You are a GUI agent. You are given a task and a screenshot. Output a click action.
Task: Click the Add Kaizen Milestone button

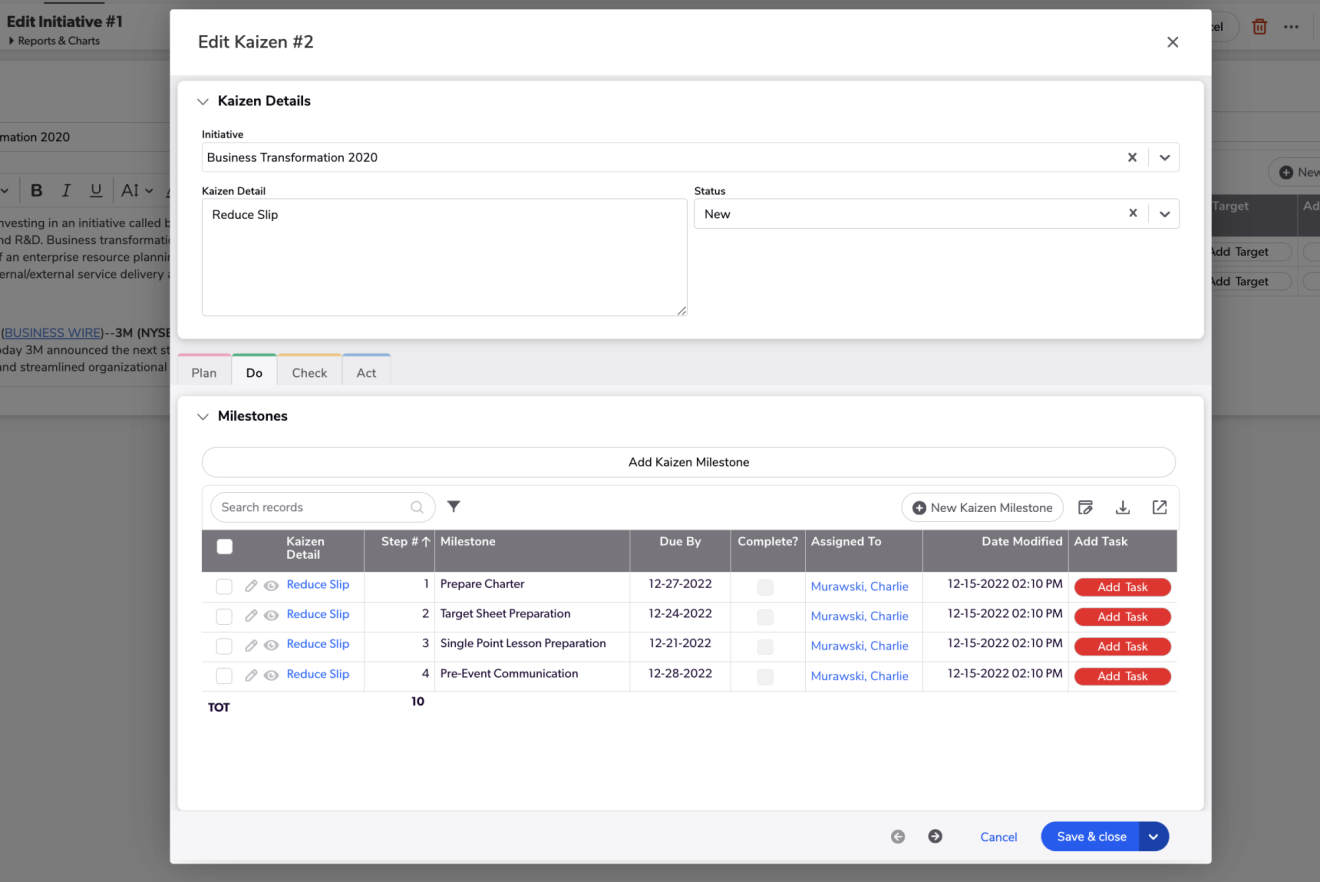[688, 462]
